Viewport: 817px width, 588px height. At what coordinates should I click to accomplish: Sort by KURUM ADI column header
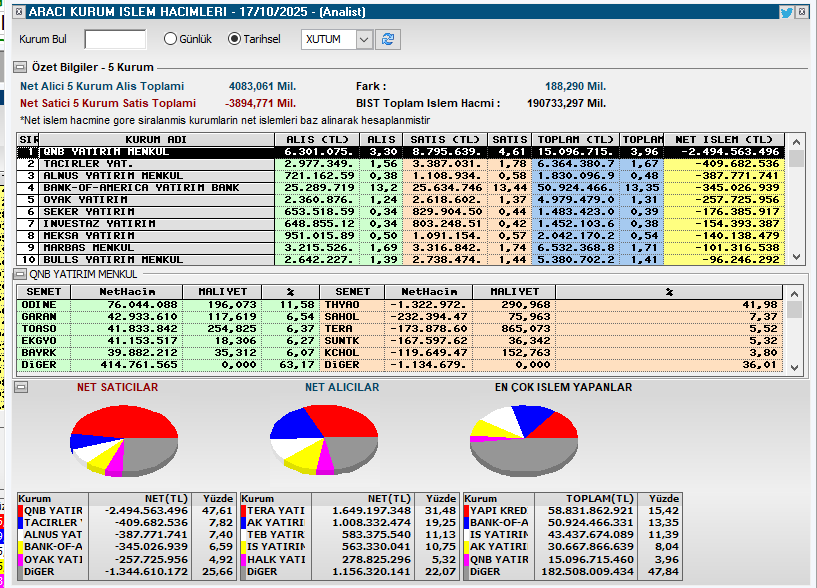tap(156, 139)
